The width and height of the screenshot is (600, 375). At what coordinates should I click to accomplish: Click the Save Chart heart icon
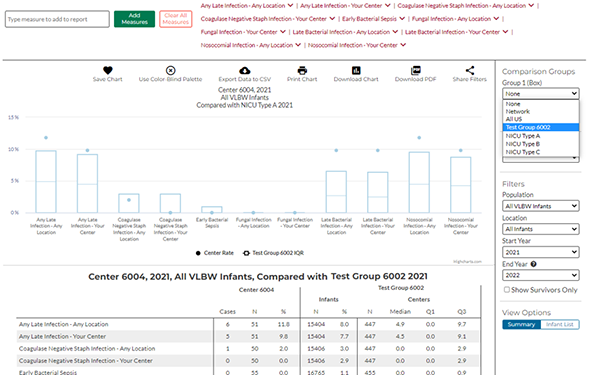[108, 70]
